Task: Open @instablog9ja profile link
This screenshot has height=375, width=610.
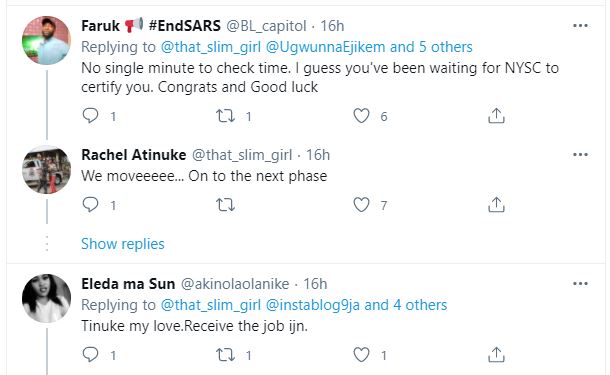Action: coord(312,305)
